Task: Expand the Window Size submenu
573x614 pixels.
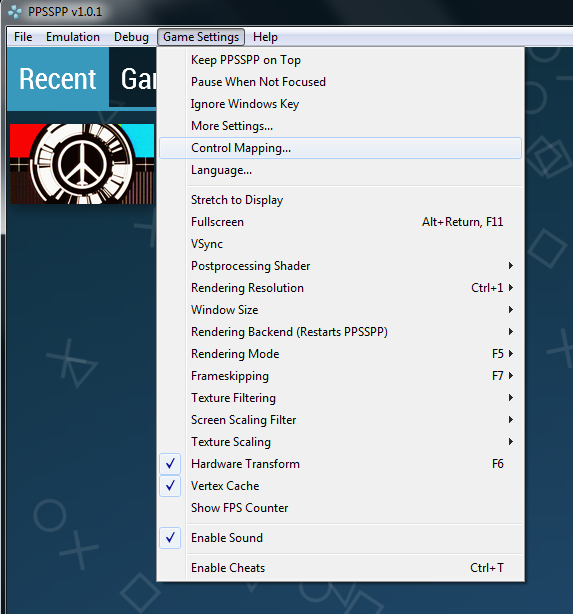Action: (x=340, y=310)
